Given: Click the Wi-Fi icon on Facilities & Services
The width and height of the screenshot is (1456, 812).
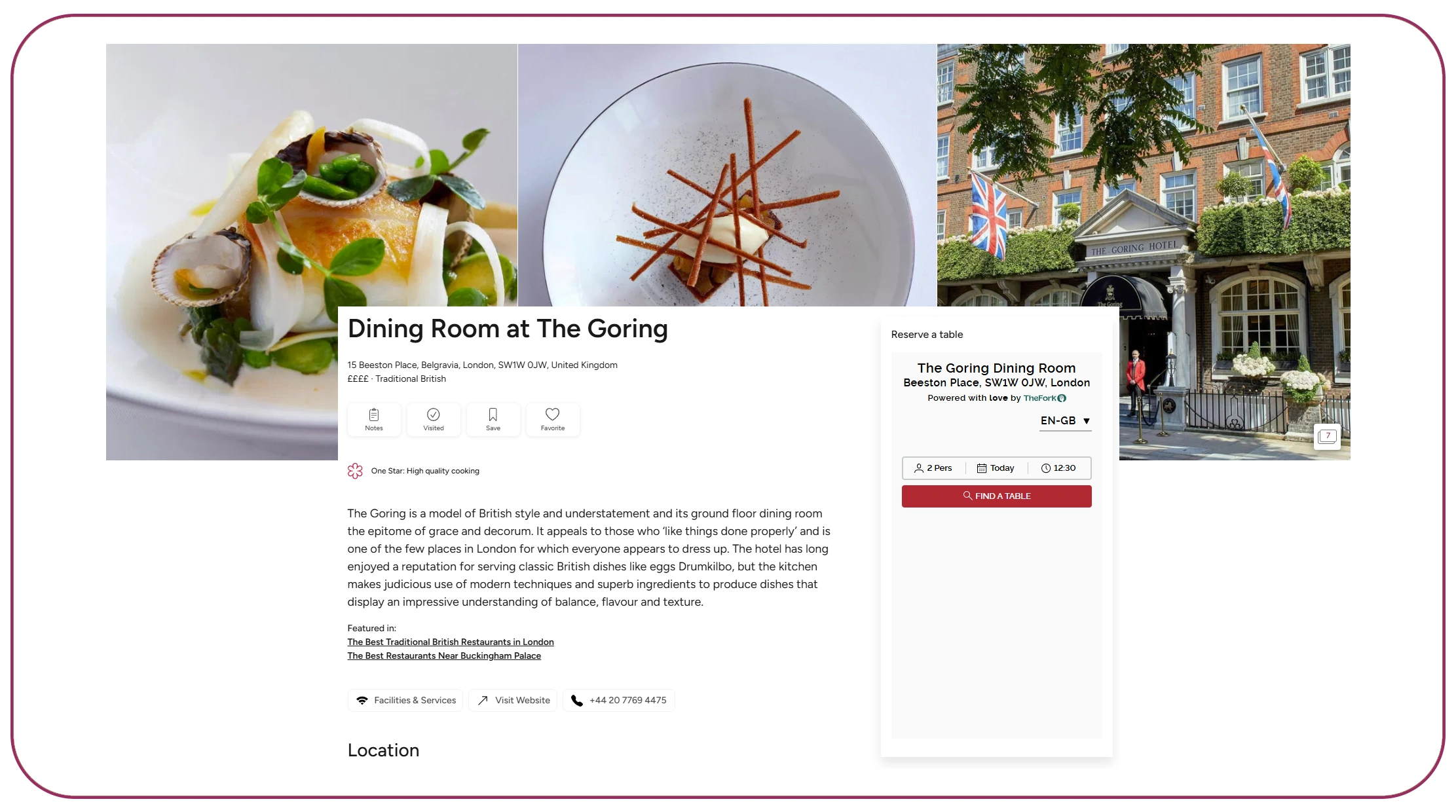Looking at the screenshot, I should click(x=362, y=700).
